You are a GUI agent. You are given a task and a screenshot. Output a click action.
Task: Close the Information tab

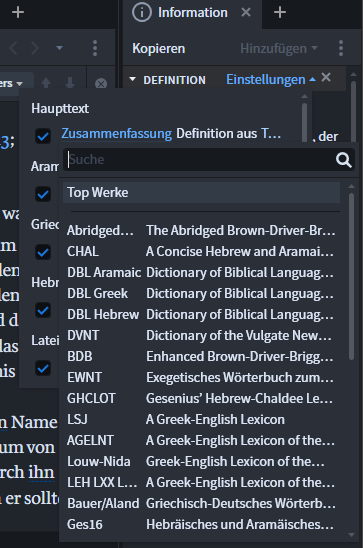246,13
